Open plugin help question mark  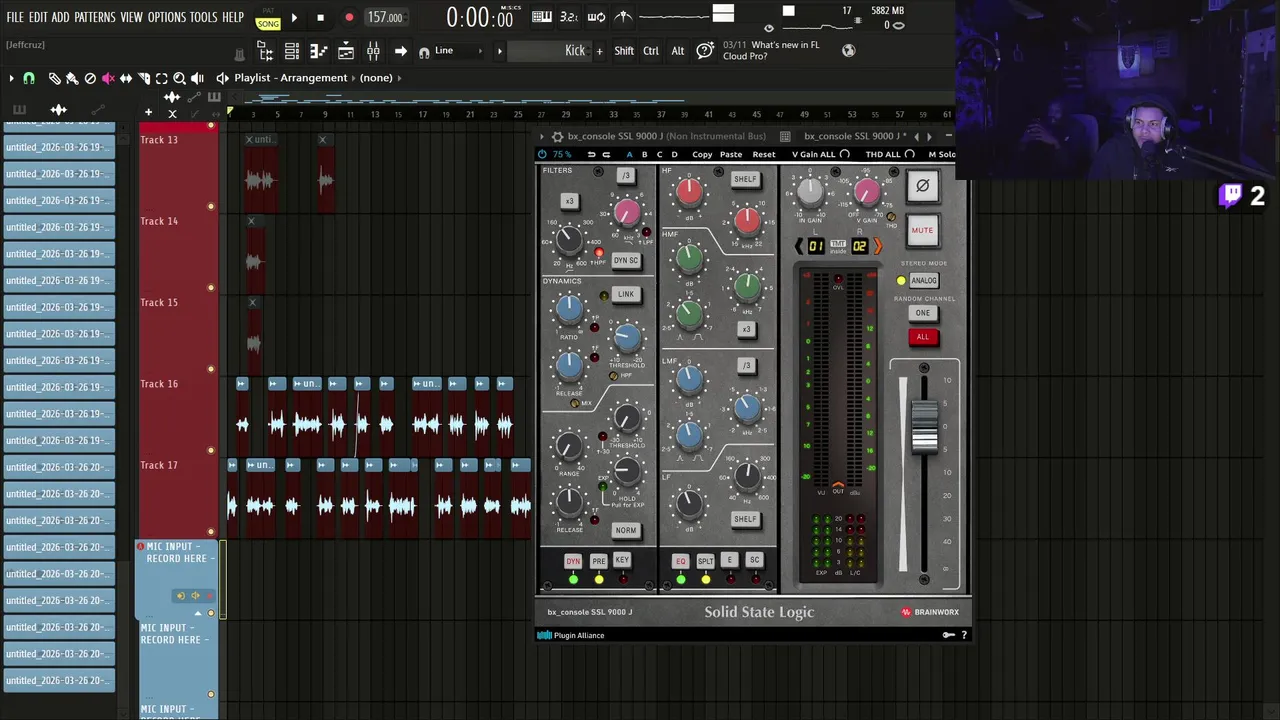tap(964, 635)
